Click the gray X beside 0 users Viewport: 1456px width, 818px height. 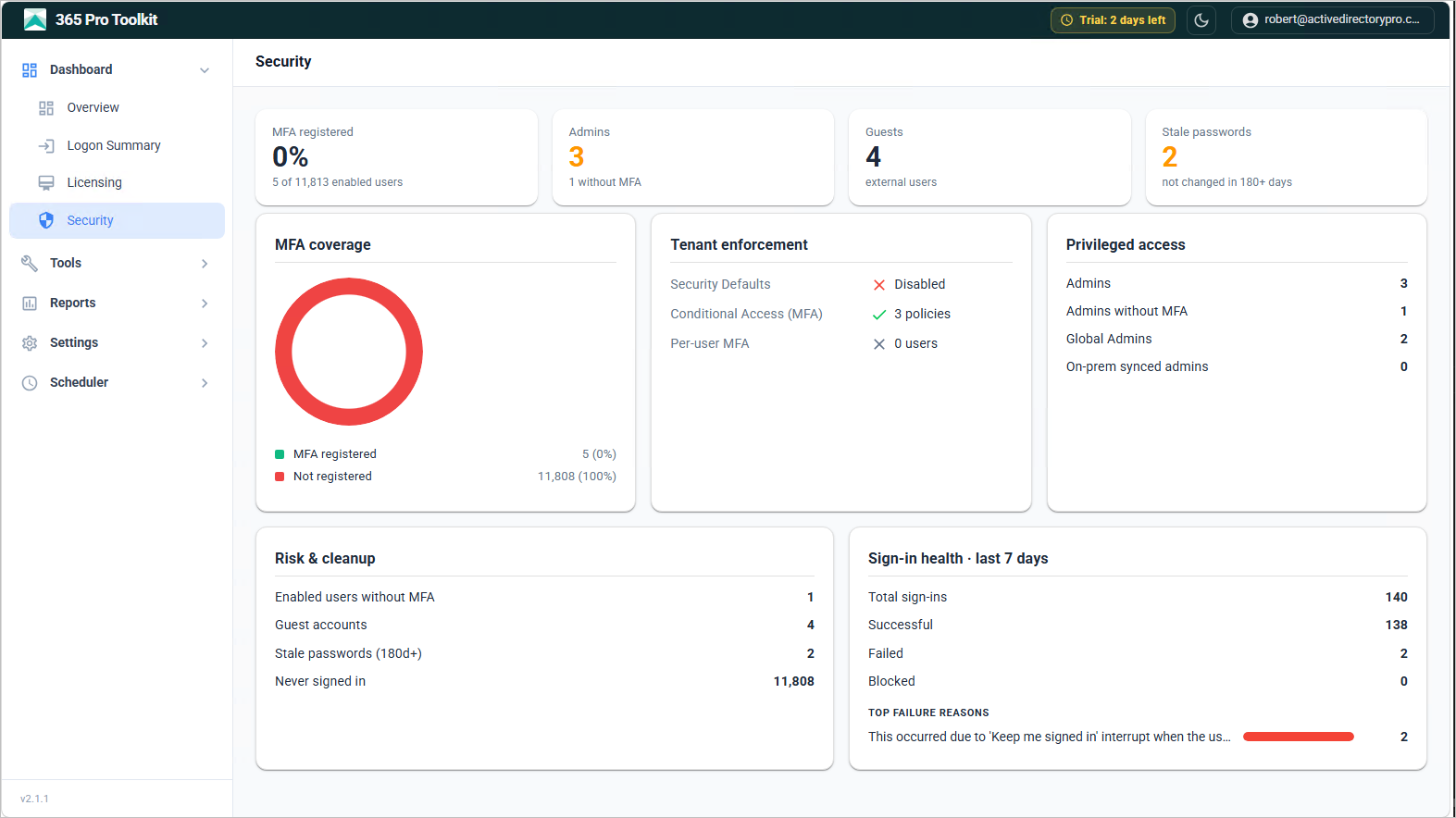pos(879,344)
